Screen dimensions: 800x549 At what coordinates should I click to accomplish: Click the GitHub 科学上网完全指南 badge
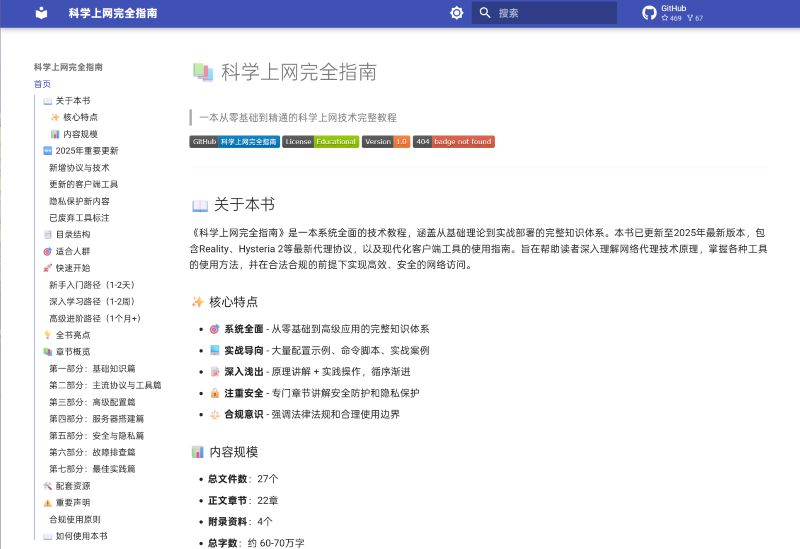tap(235, 141)
